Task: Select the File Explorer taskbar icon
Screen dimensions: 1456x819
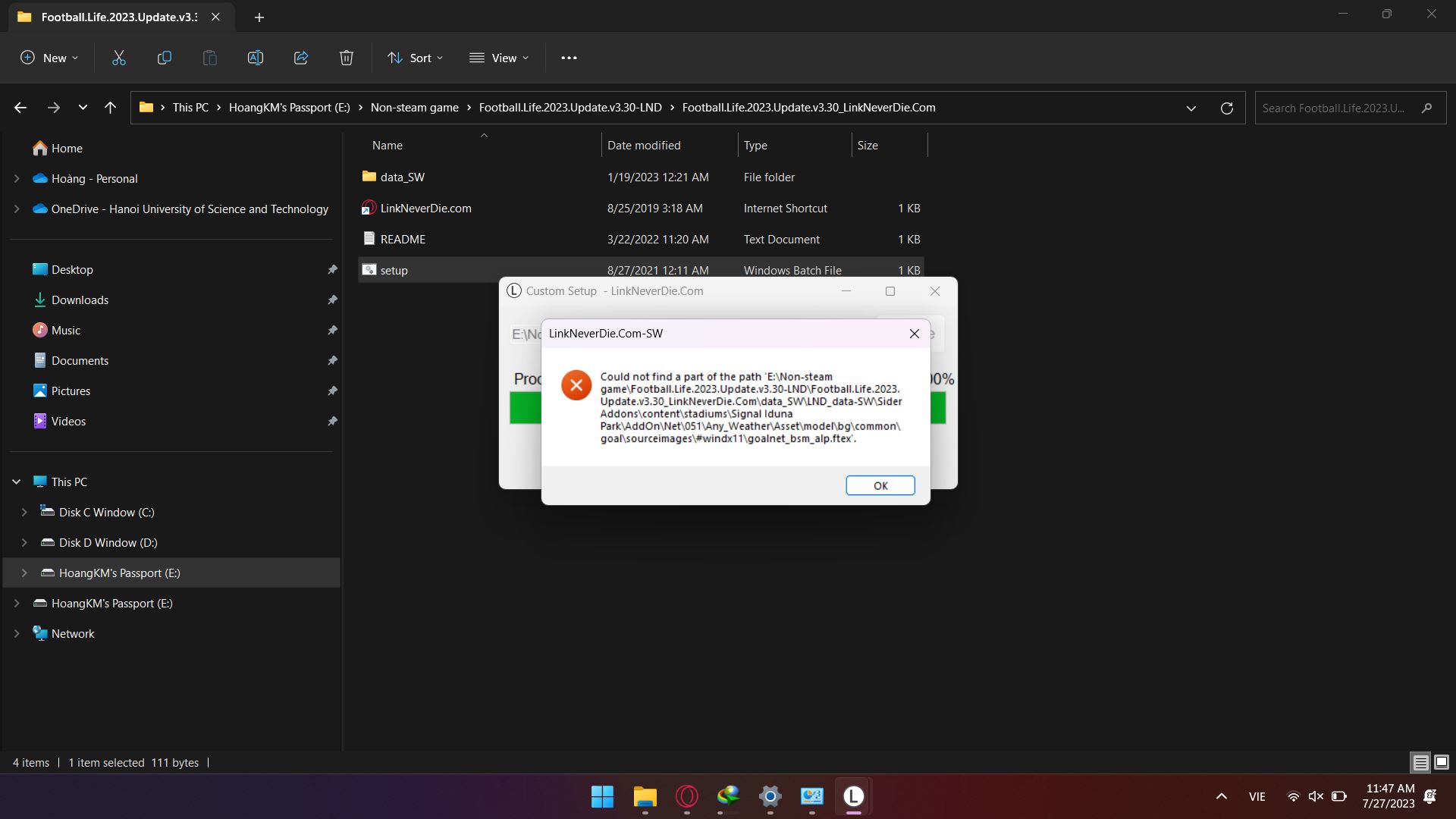Action: [645, 796]
